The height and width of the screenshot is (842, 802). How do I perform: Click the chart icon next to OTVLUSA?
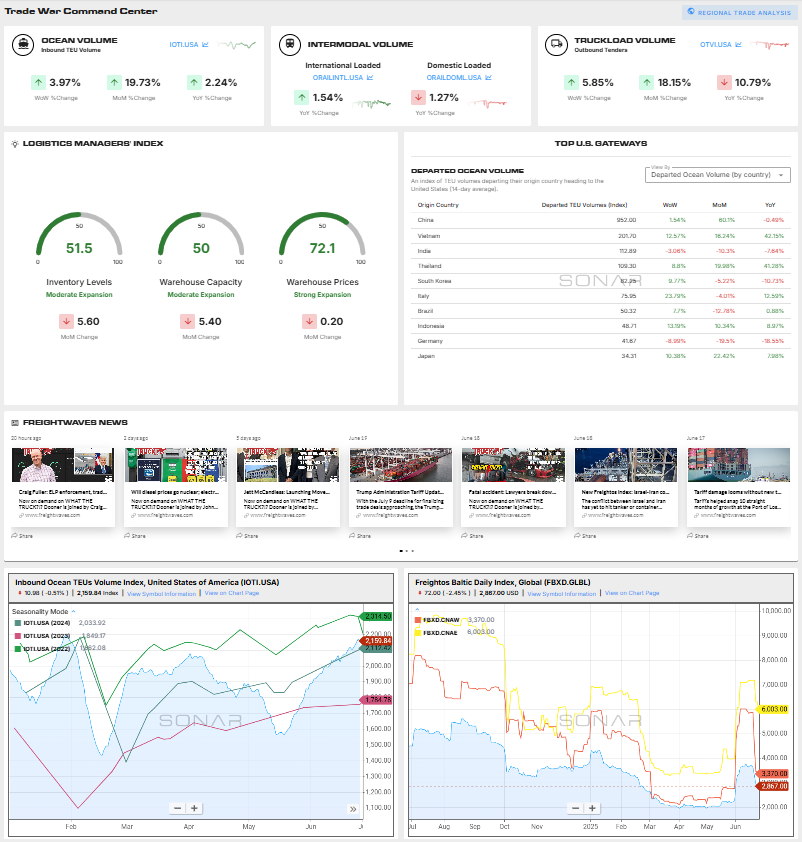(x=739, y=45)
